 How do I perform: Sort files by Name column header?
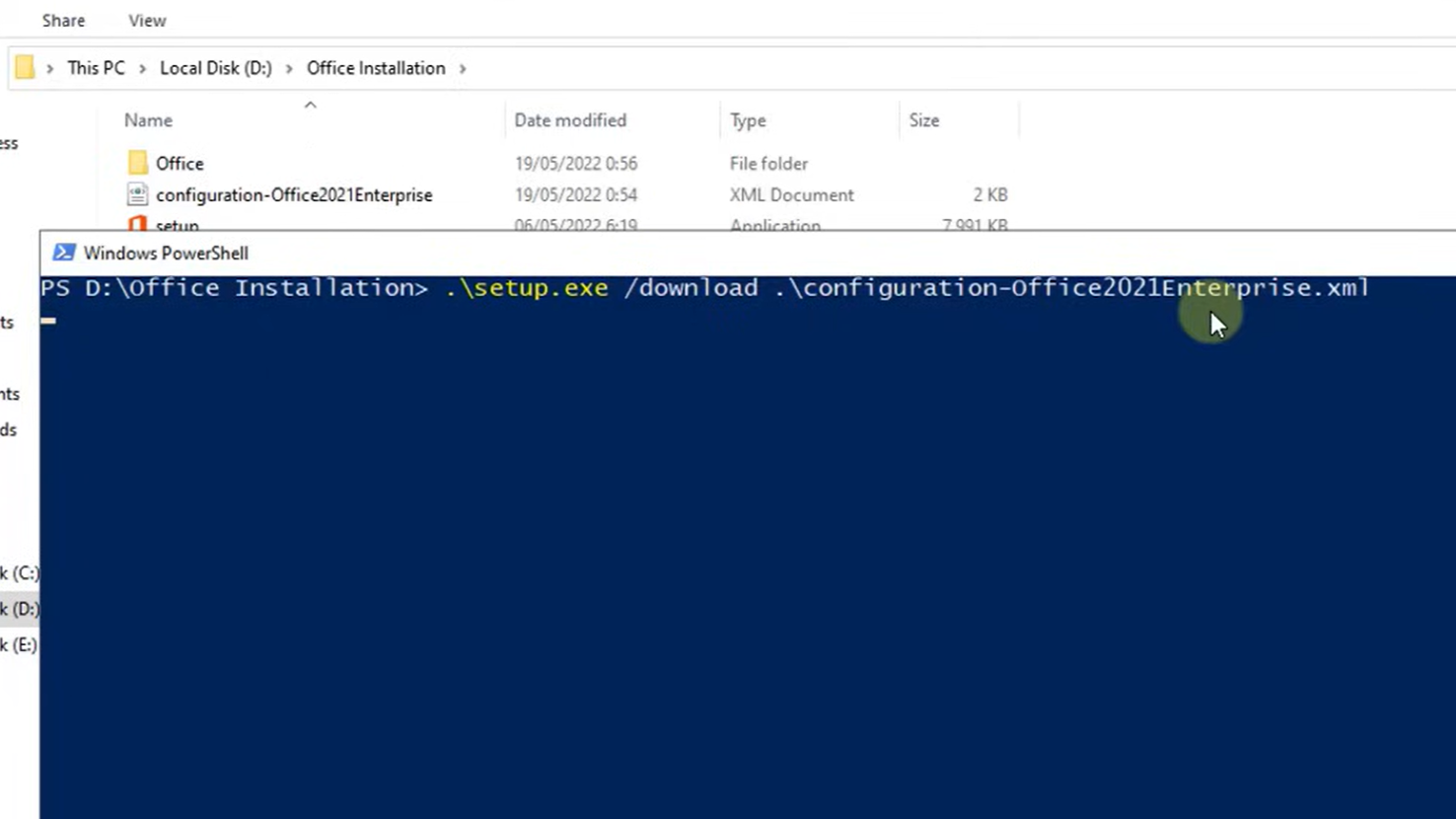(148, 120)
